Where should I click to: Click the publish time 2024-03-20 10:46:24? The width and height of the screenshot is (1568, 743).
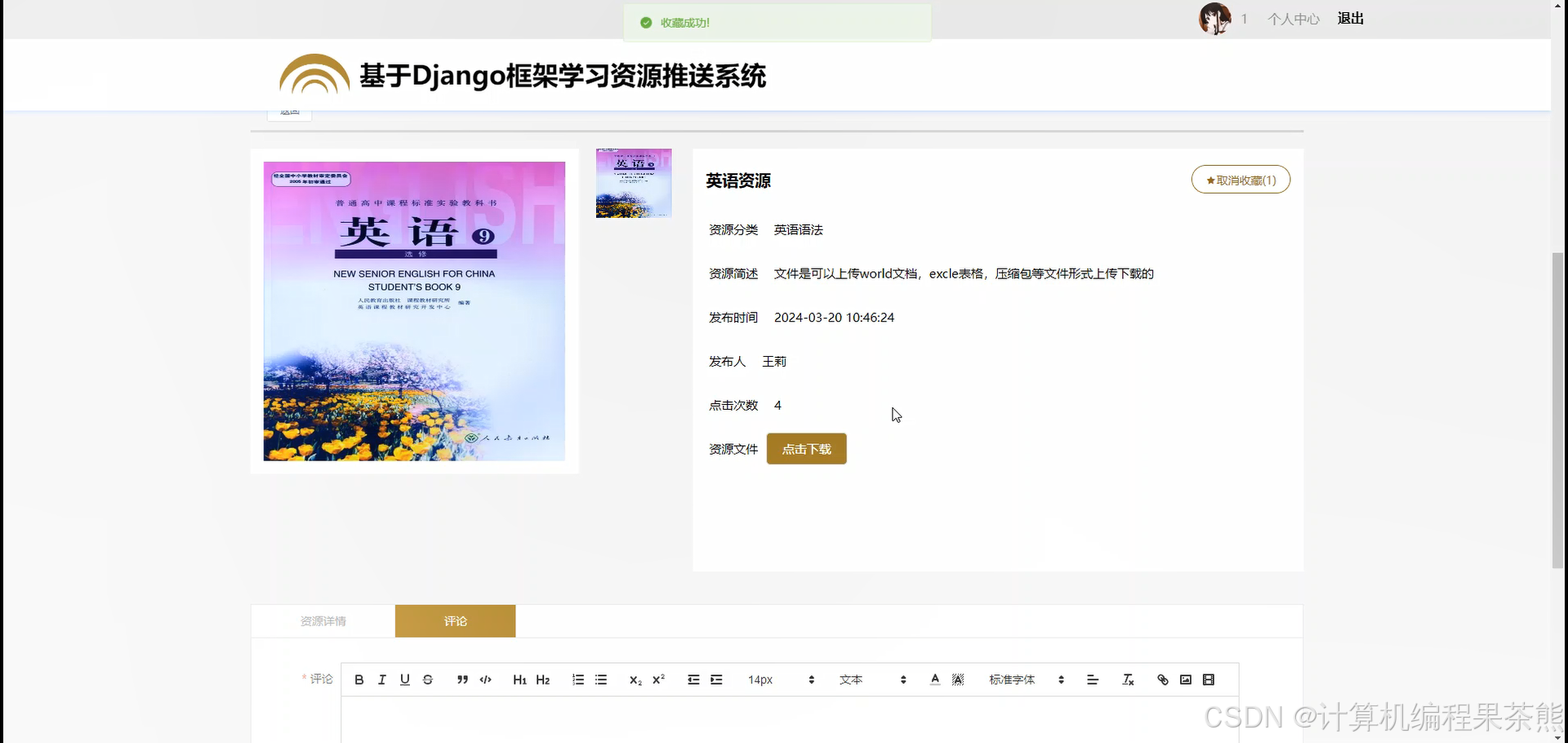click(x=834, y=318)
